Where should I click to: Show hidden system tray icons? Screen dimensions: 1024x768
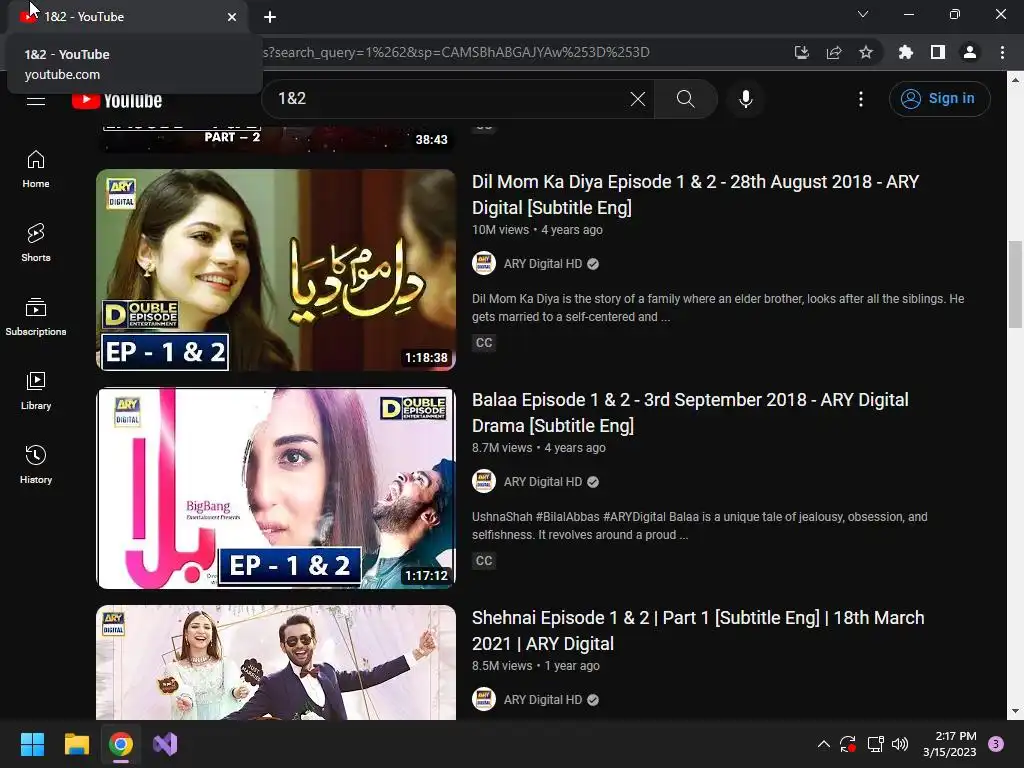pyautogui.click(x=824, y=744)
